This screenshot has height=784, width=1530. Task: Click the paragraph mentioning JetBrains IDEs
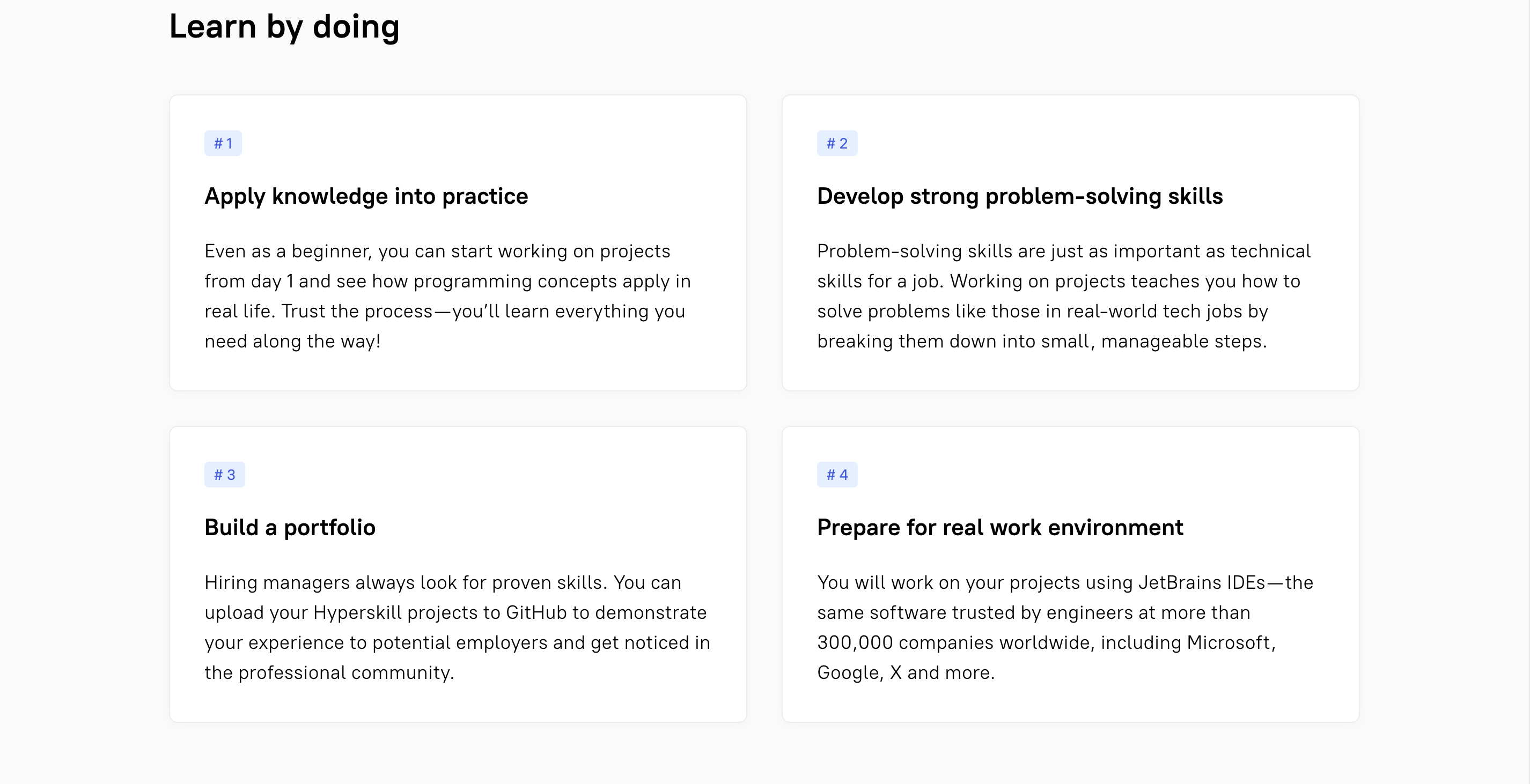click(1064, 627)
